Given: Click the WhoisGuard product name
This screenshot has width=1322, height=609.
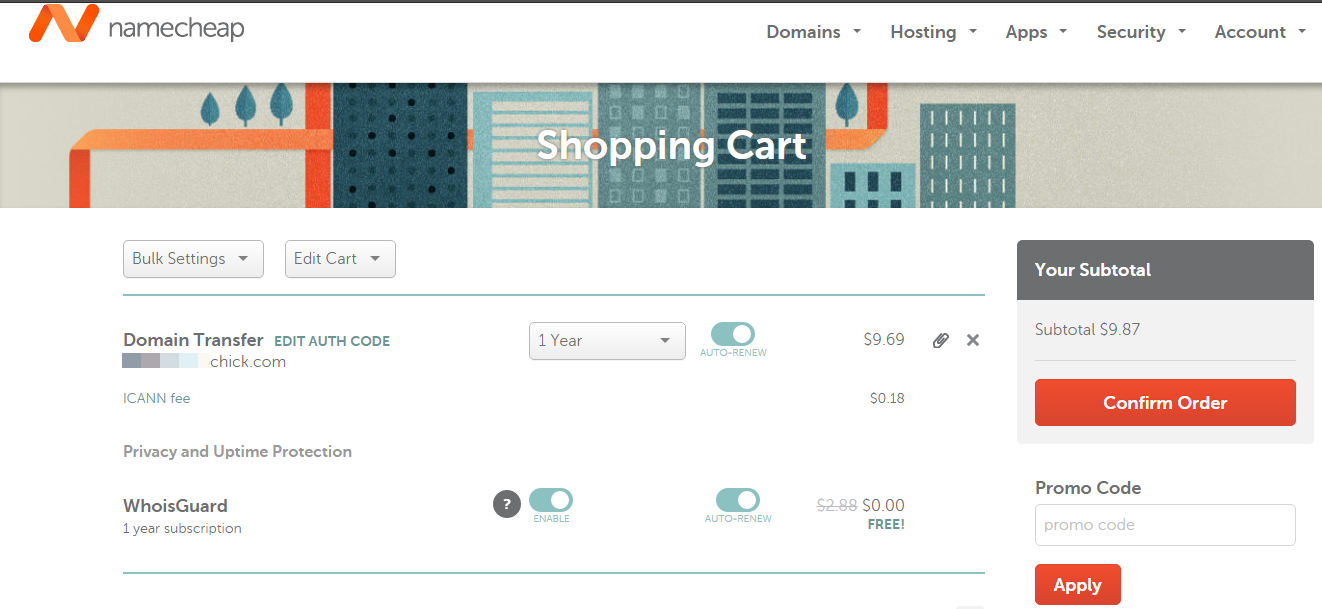Looking at the screenshot, I should click(x=175, y=506).
